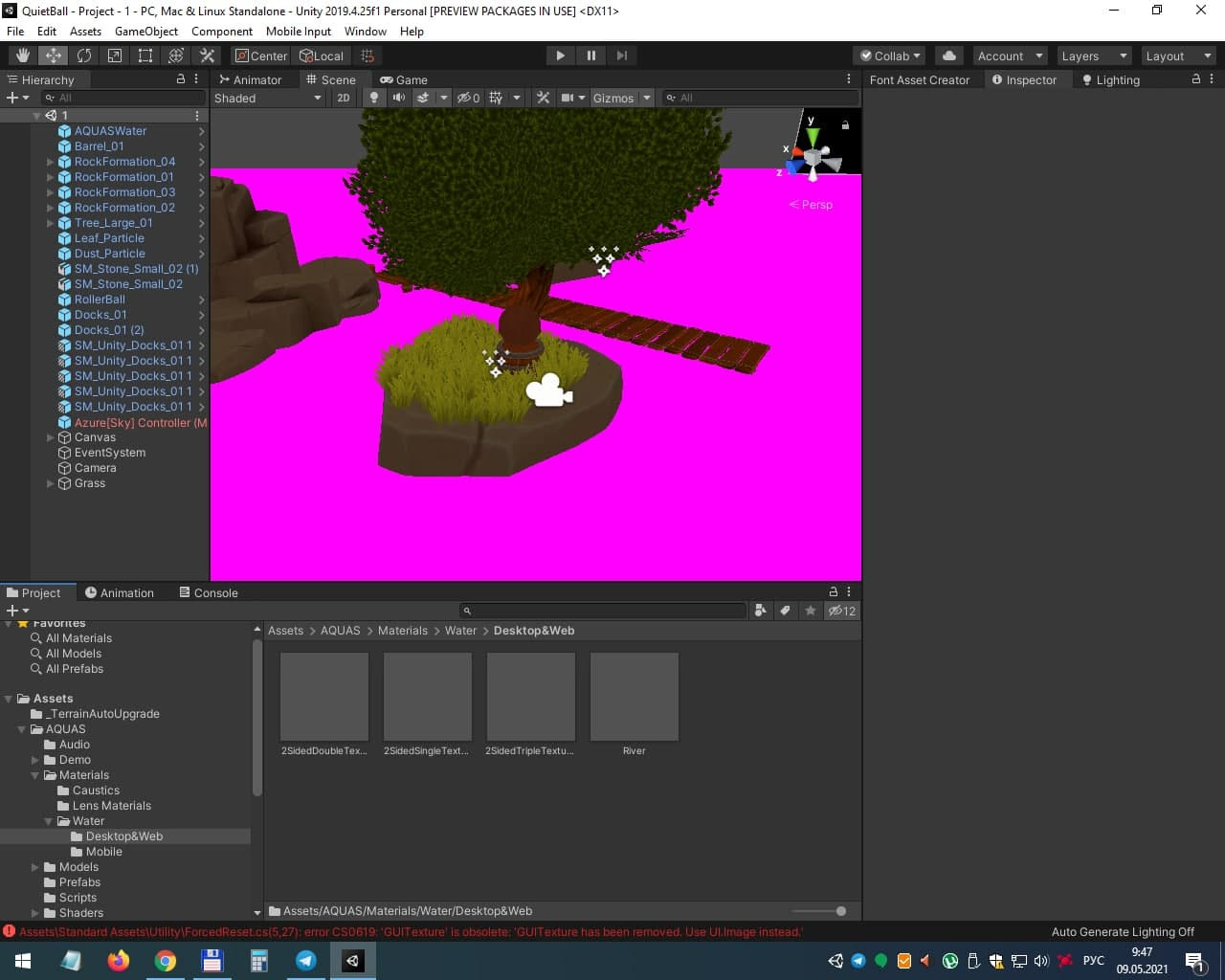
Task: Toggle 2D view mode
Action: pos(344,98)
